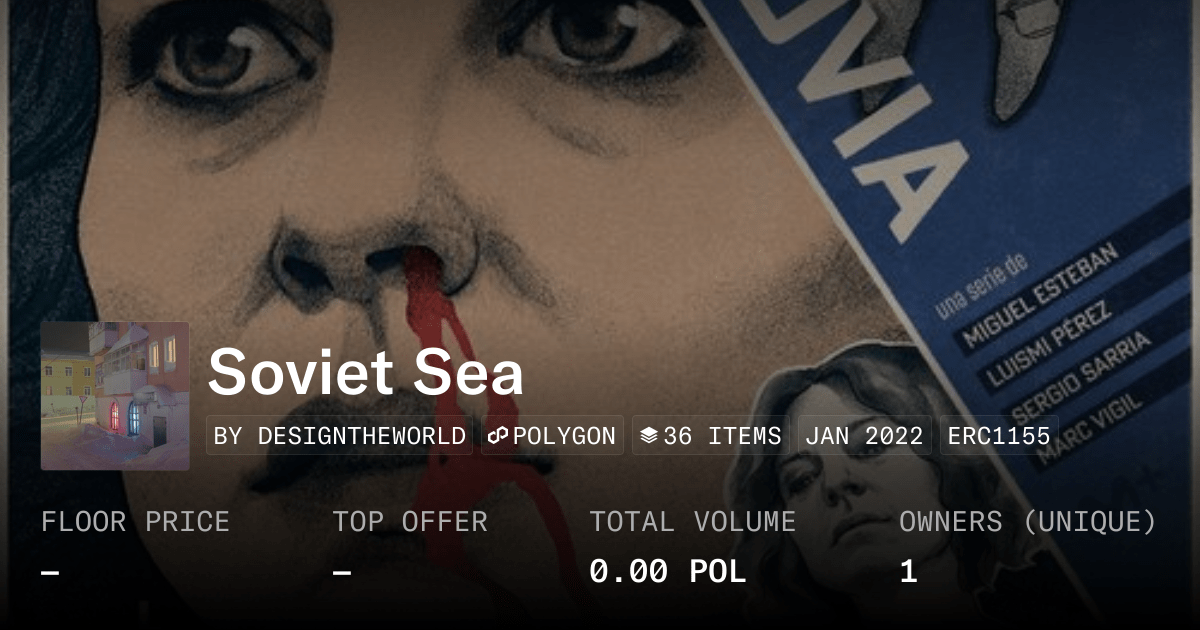
Task: Click the JAN 2022 creation date badge
Action: (865, 436)
